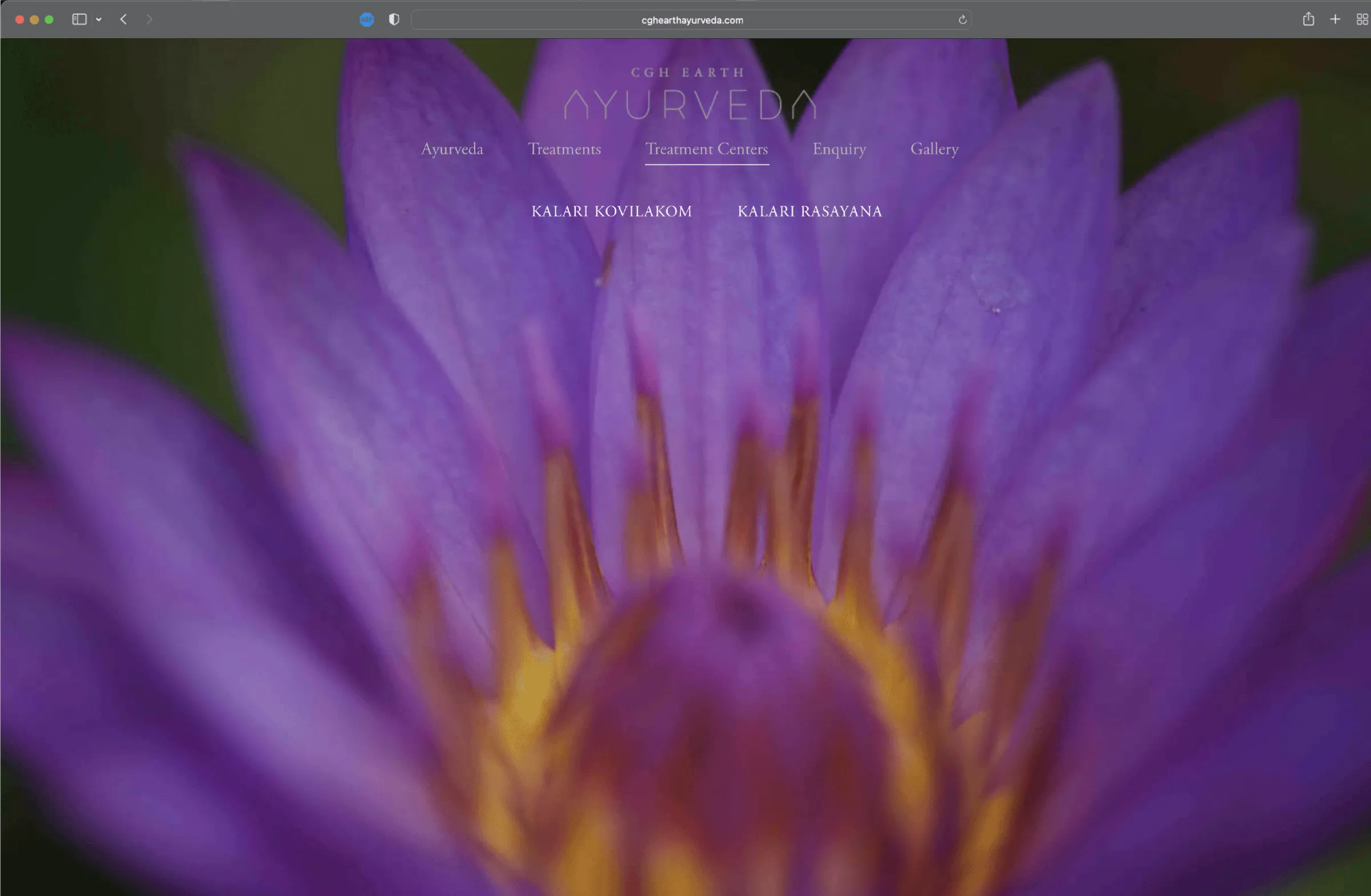Click the cghearthayurveda.com address bar
This screenshot has width=1371, height=896.
point(691,20)
